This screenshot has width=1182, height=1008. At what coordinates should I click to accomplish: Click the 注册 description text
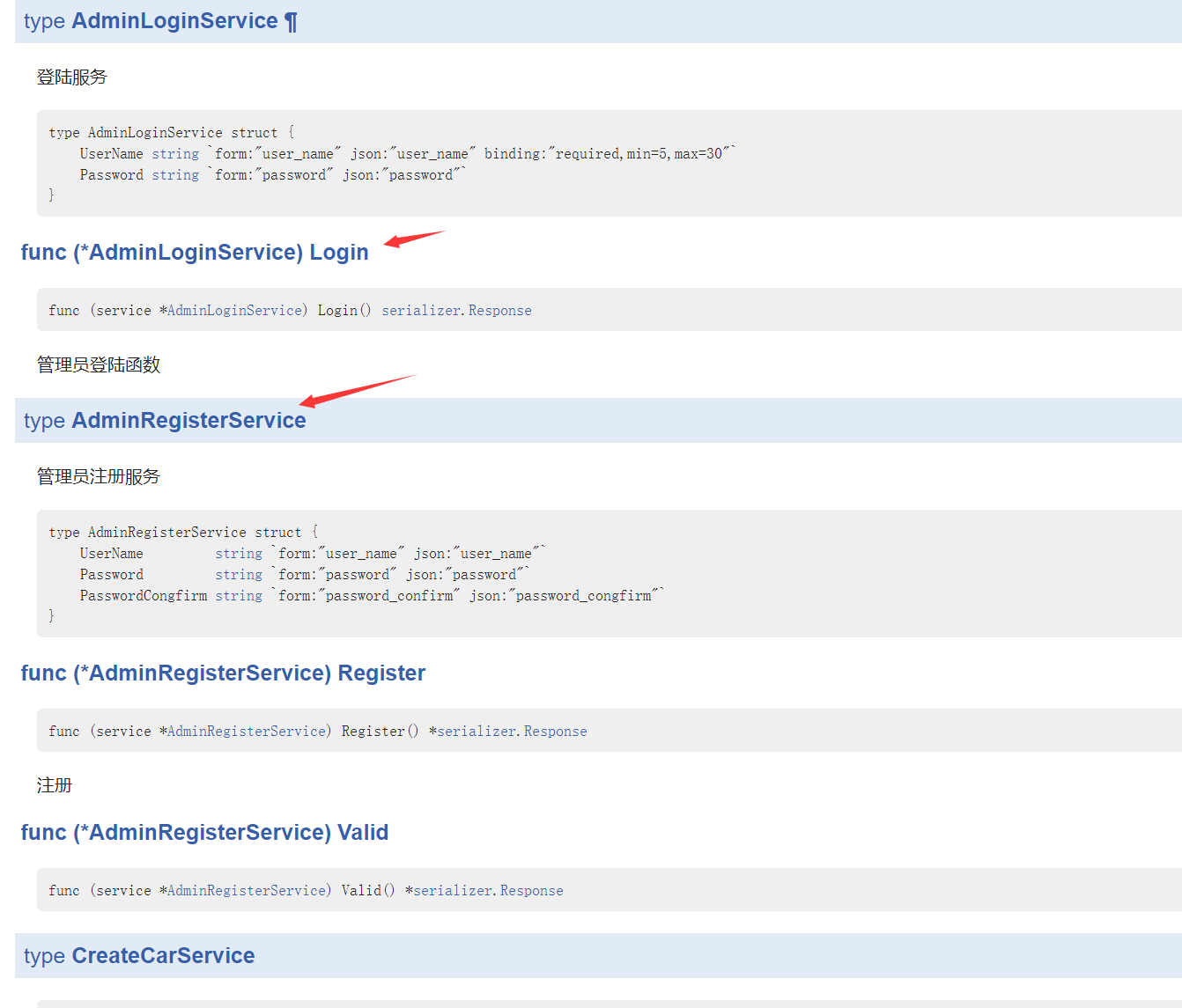[x=55, y=785]
